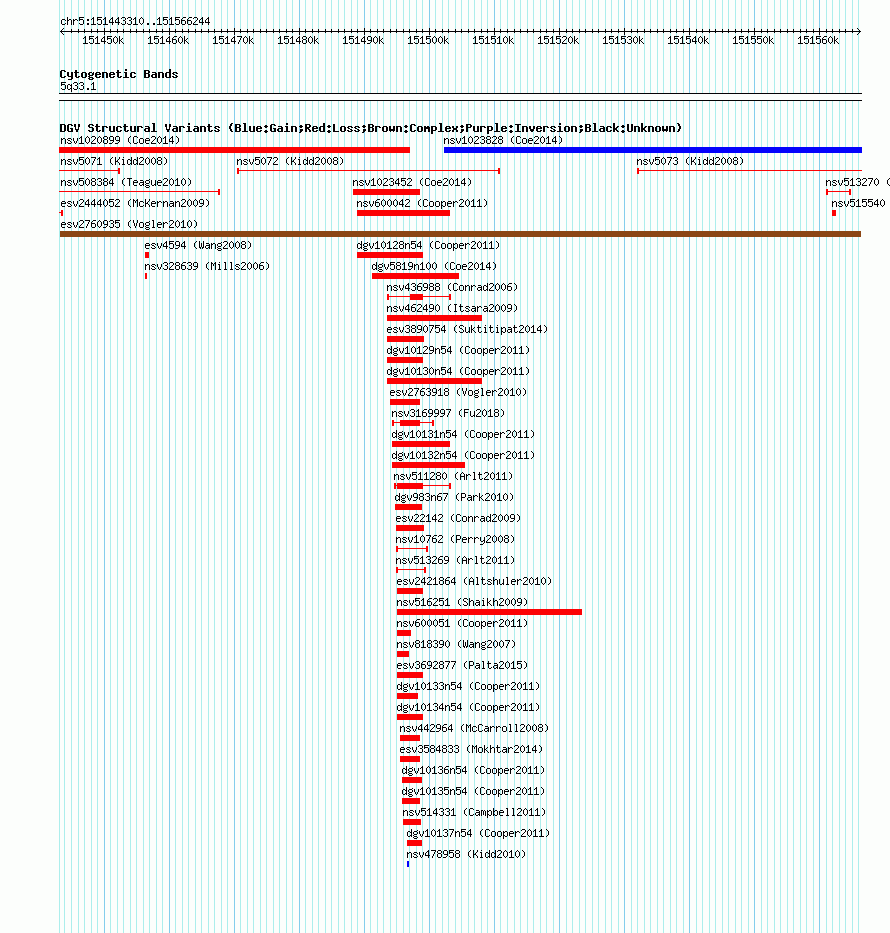Select esv2421864 (Altshuler2010) label
This screenshot has height=933, width=890.
[x=474, y=581]
